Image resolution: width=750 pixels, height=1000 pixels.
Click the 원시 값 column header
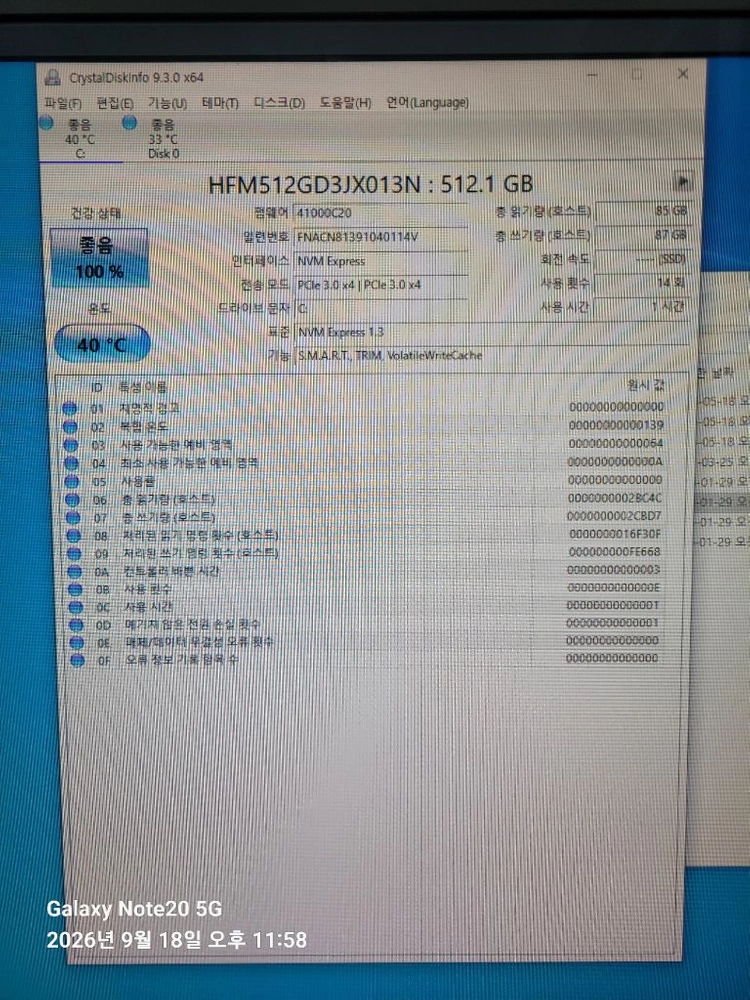pyautogui.click(x=646, y=385)
